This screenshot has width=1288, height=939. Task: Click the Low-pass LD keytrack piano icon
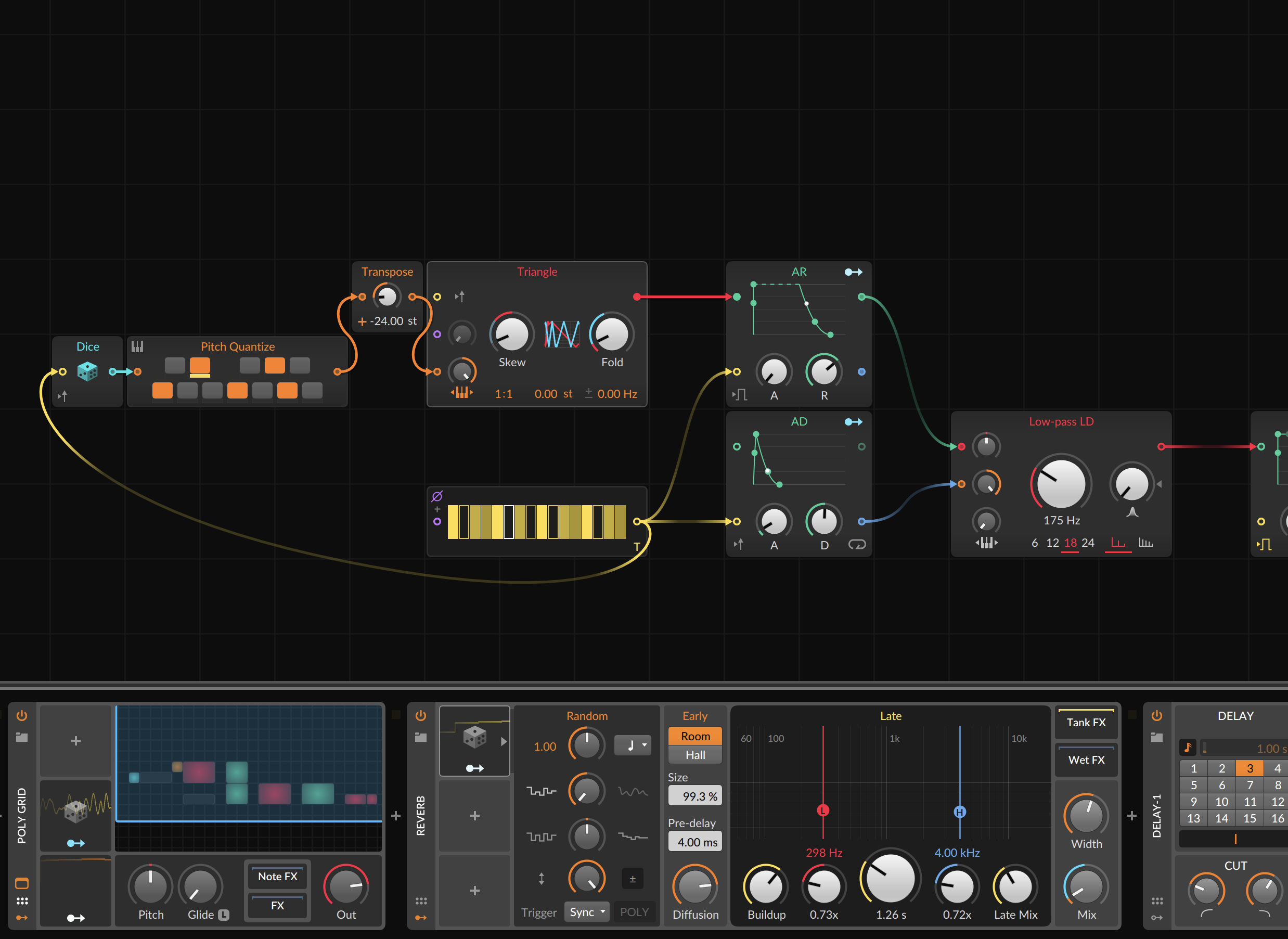[986, 543]
